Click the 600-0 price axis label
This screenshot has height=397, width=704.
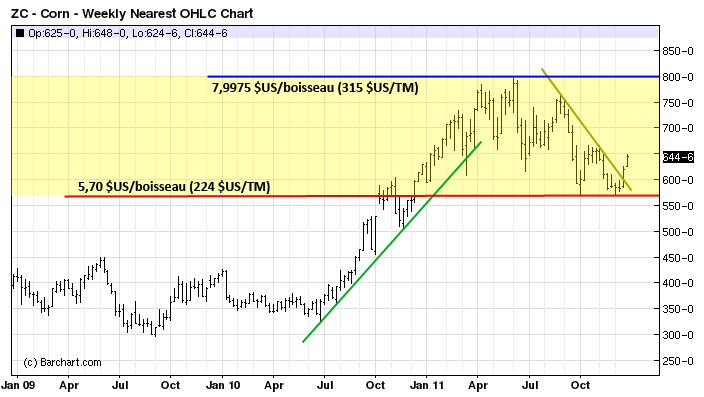click(x=678, y=180)
